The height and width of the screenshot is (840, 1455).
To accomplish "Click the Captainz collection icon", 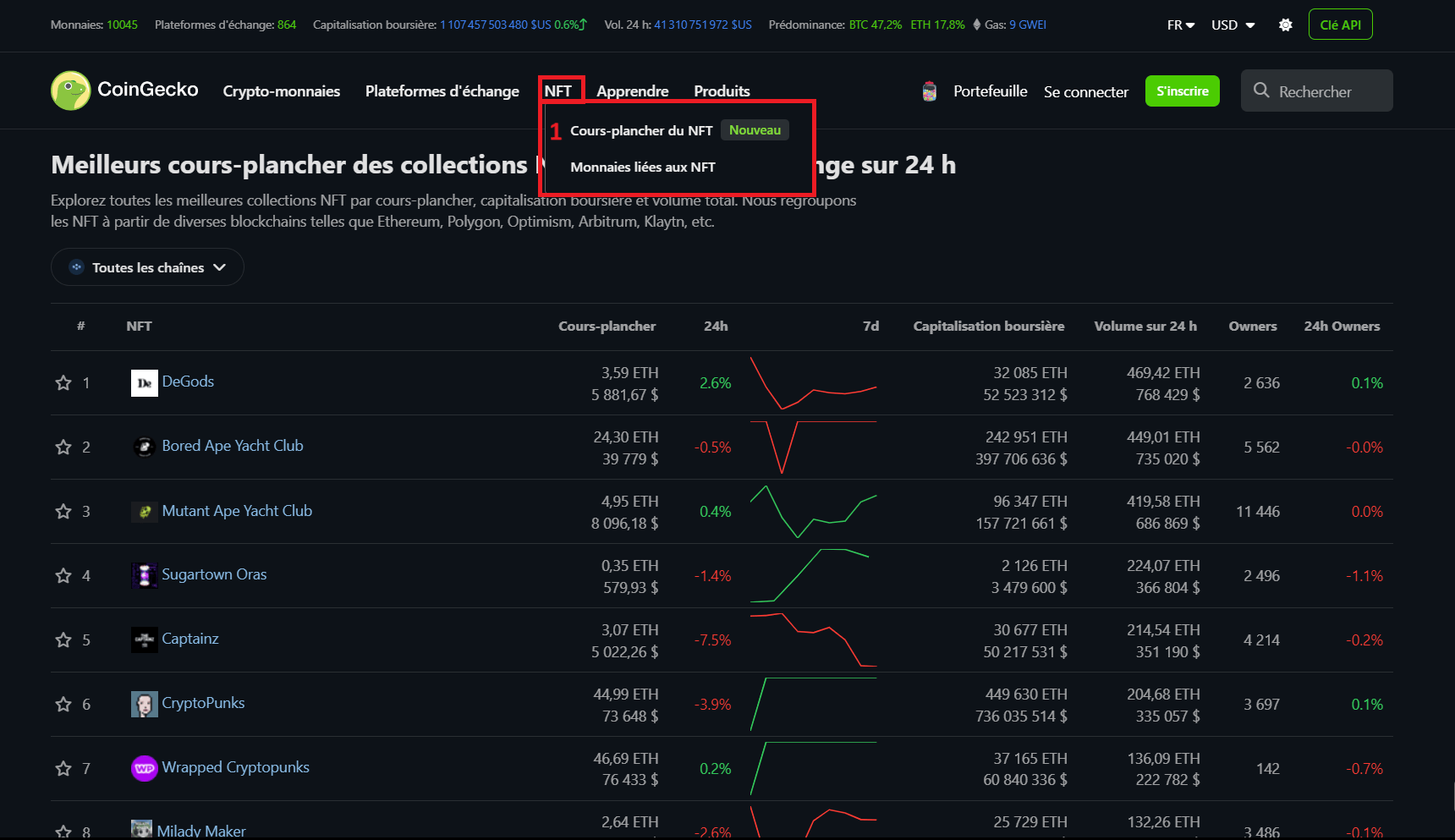I will (145, 640).
